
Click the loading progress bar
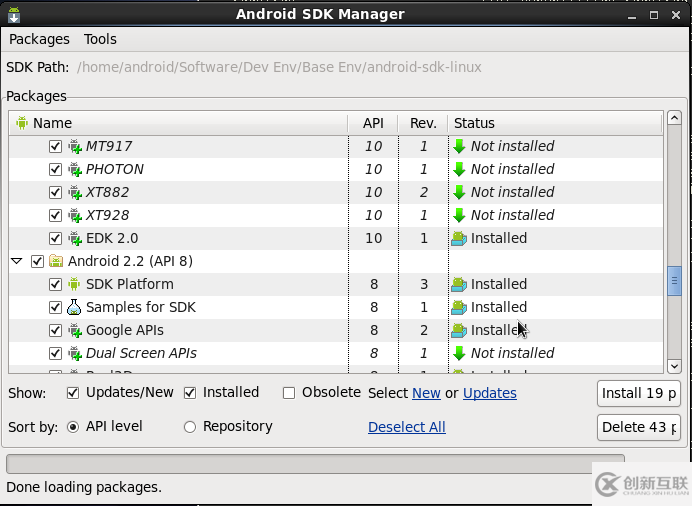click(315, 464)
